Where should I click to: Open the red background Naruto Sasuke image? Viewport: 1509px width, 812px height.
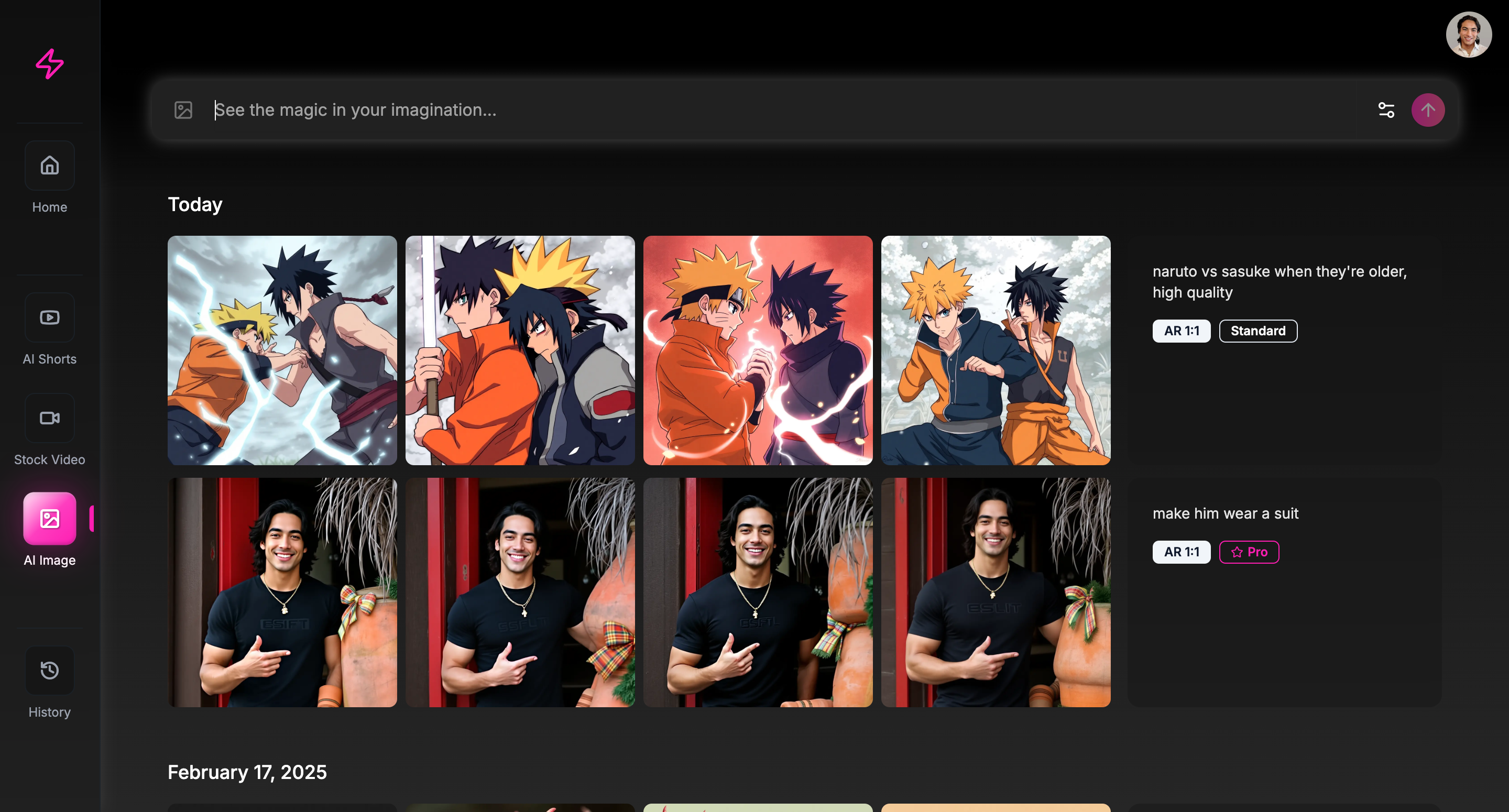758,350
